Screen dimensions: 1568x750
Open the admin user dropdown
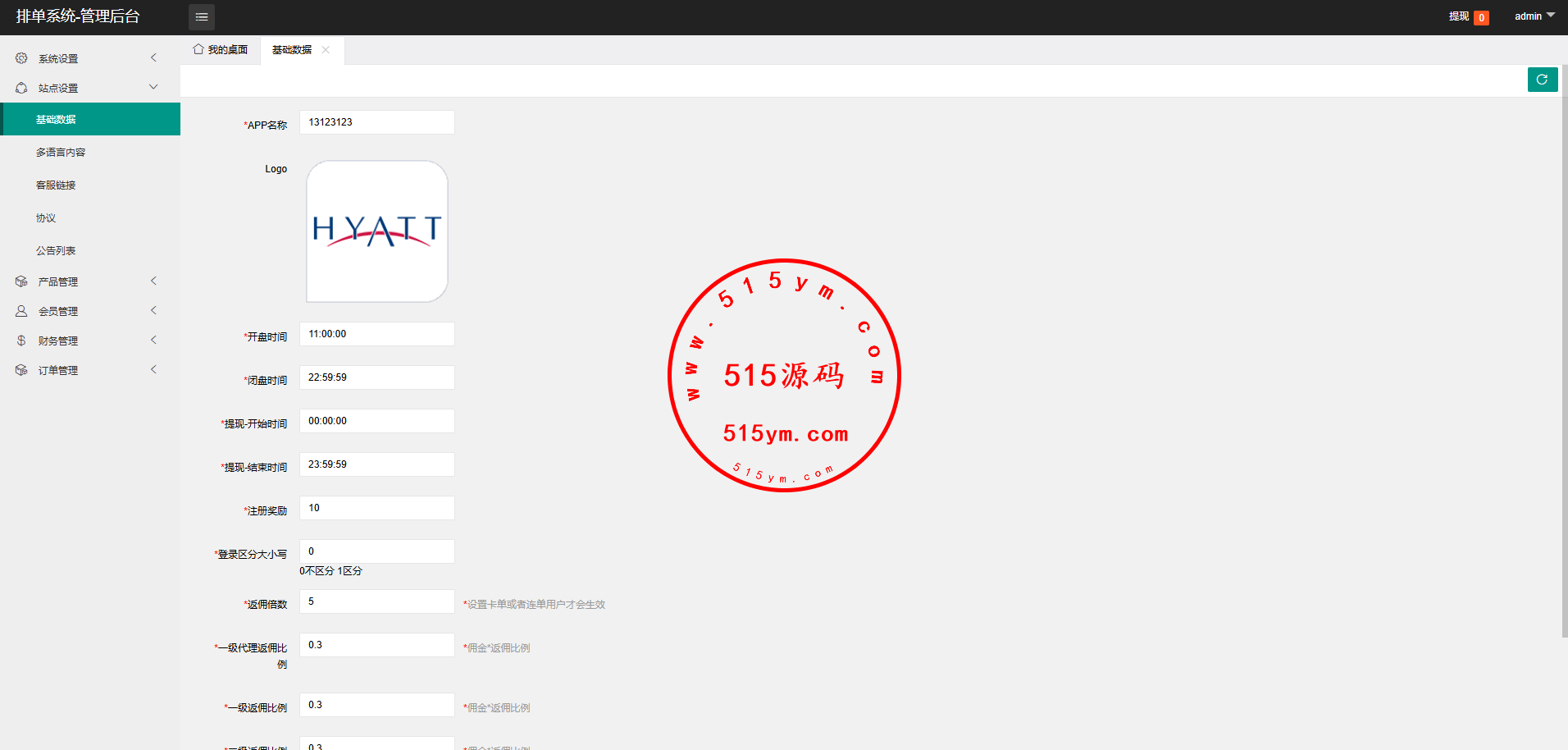1534,16
